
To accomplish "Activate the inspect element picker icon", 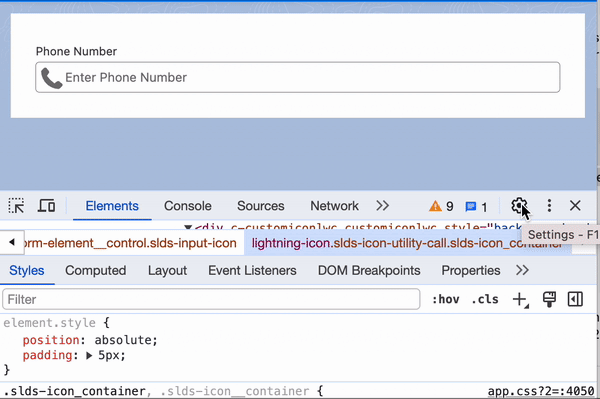I will point(16,206).
